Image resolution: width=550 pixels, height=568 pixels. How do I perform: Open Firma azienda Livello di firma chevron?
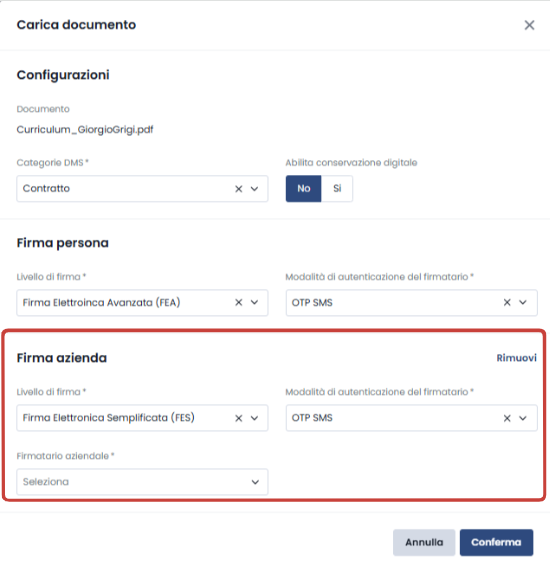point(255,418)
